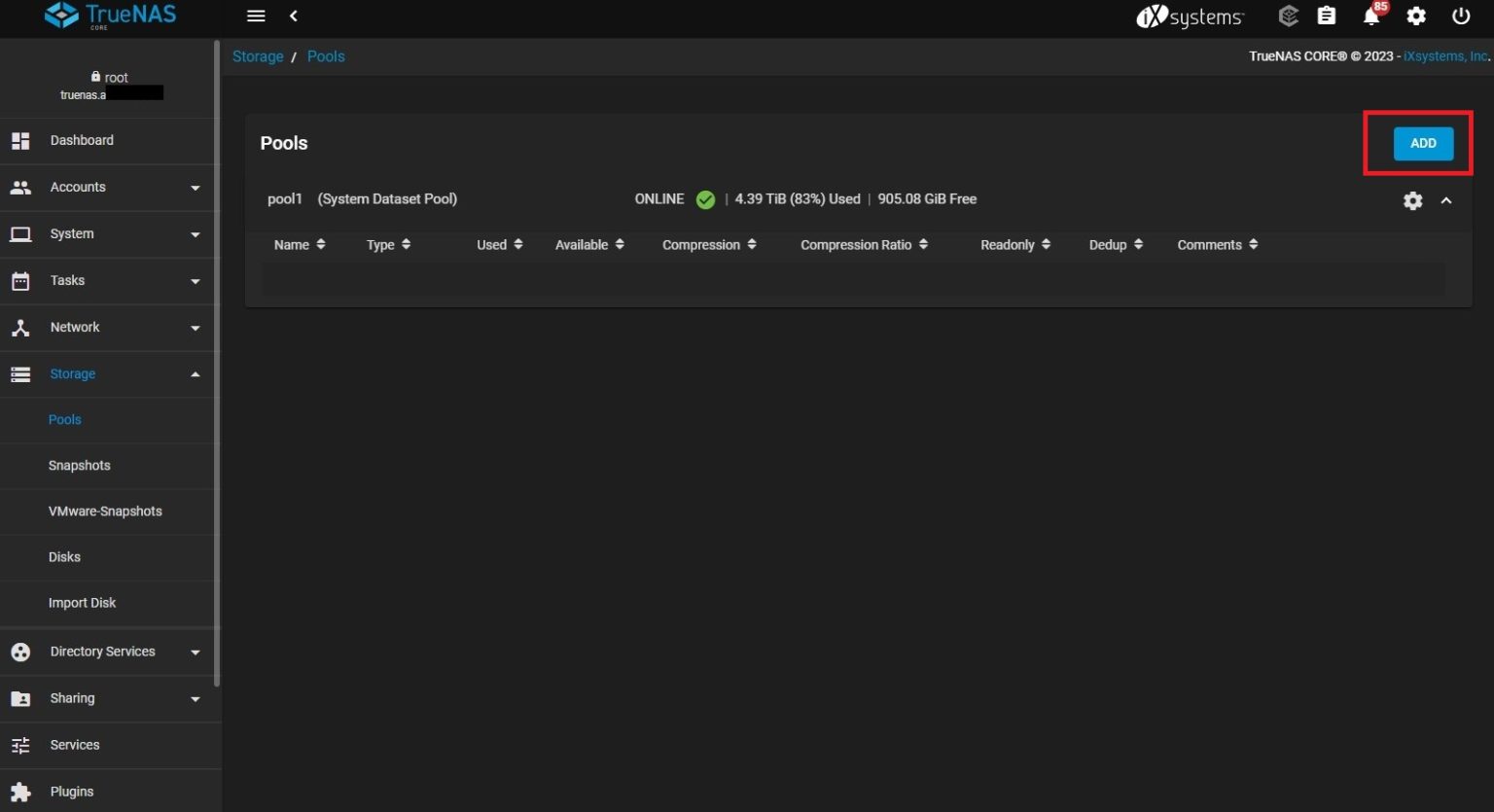1494x812 pixels.
Task: Open the settings gear in the top bar
Action: coord(1416,17)
